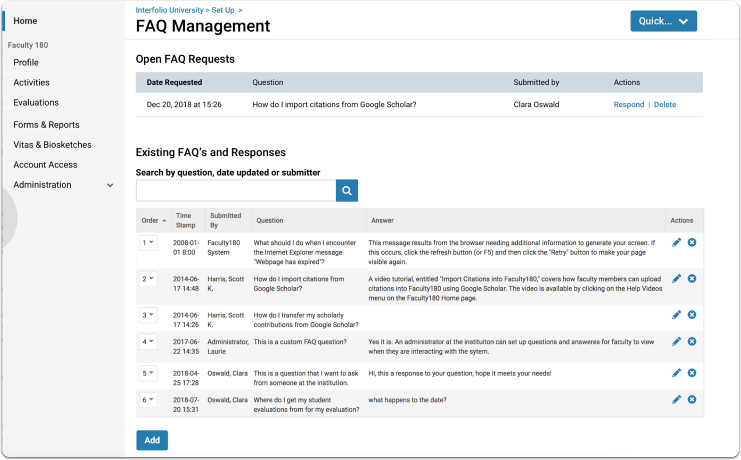Viewport: 741px width, 460px height.
Task: Open order dropdown for FAQ number 2
Action: click(148, 279)
